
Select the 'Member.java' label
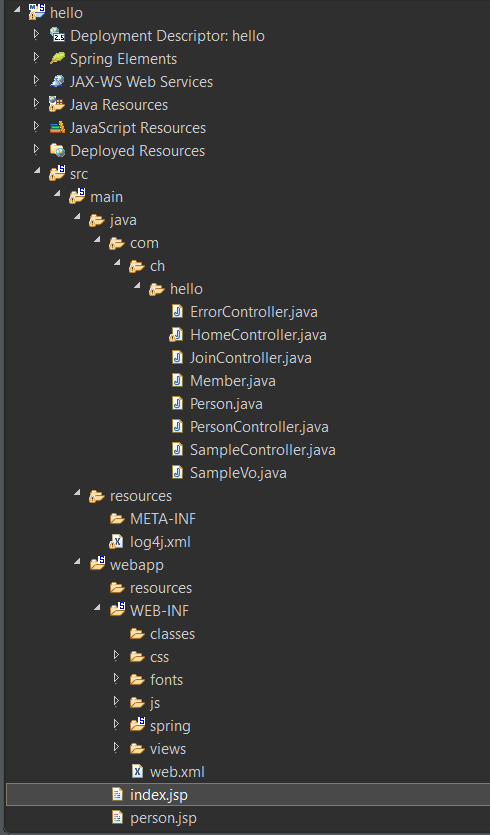pyautogui.click(x=233, y=380)
